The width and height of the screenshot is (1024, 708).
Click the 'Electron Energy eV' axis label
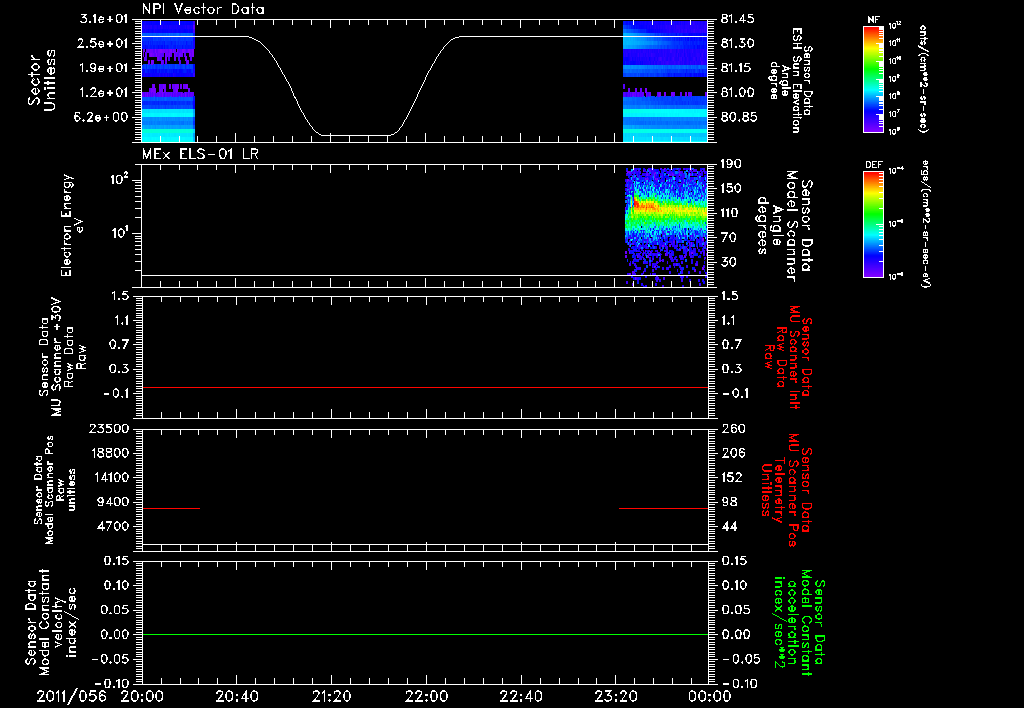72,225
